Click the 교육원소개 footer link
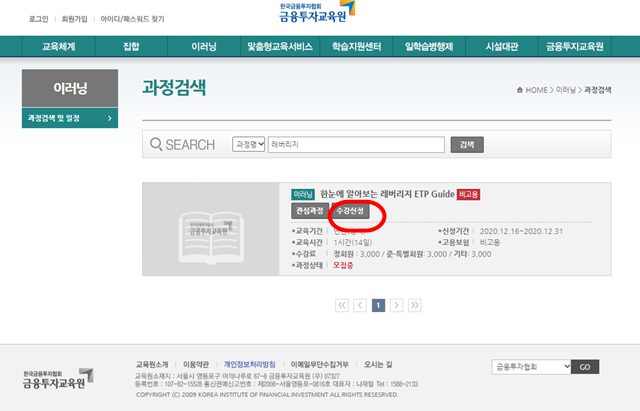 (x=152, y=364)
